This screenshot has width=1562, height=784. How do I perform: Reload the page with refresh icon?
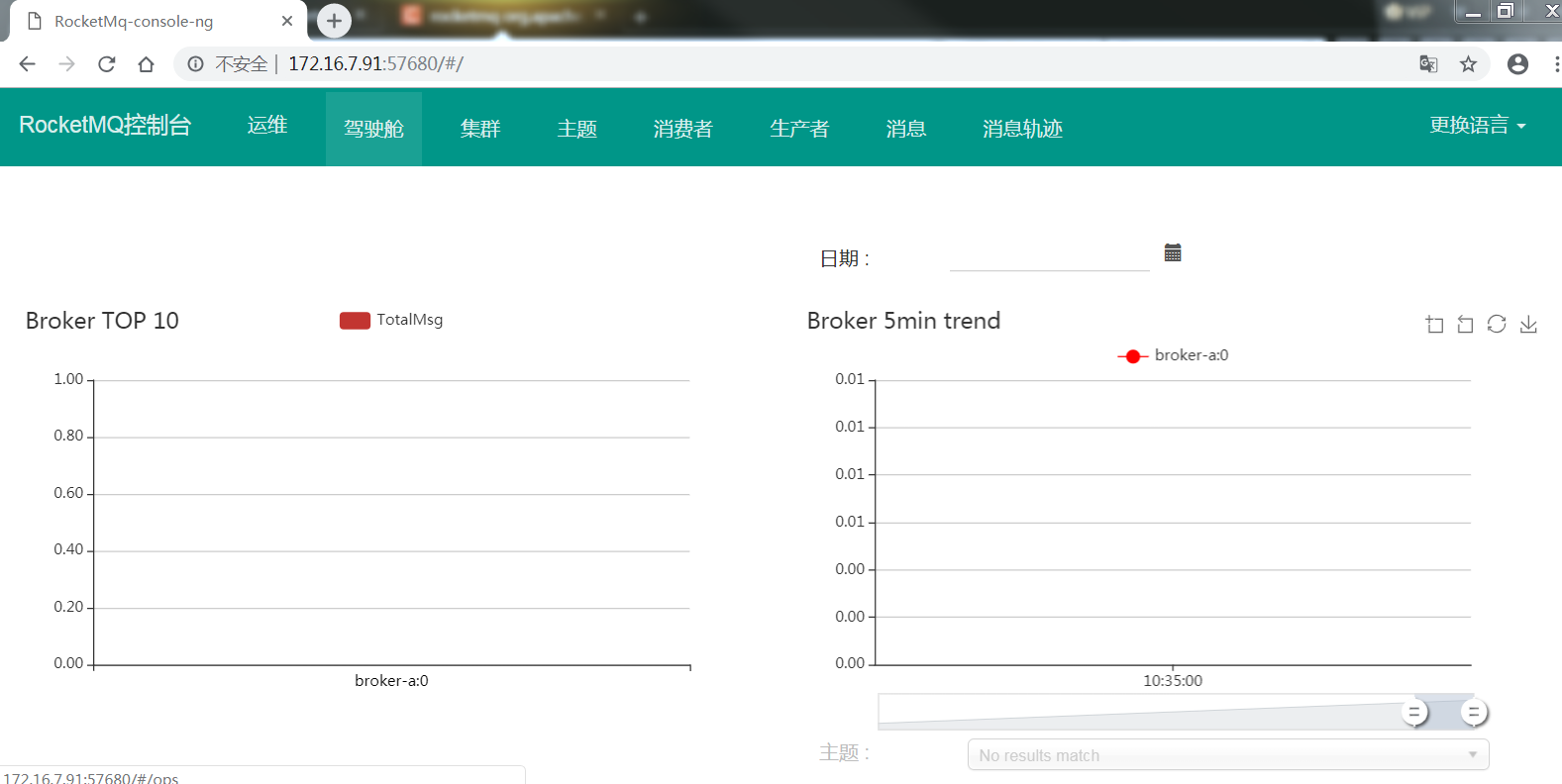(106, 63)
